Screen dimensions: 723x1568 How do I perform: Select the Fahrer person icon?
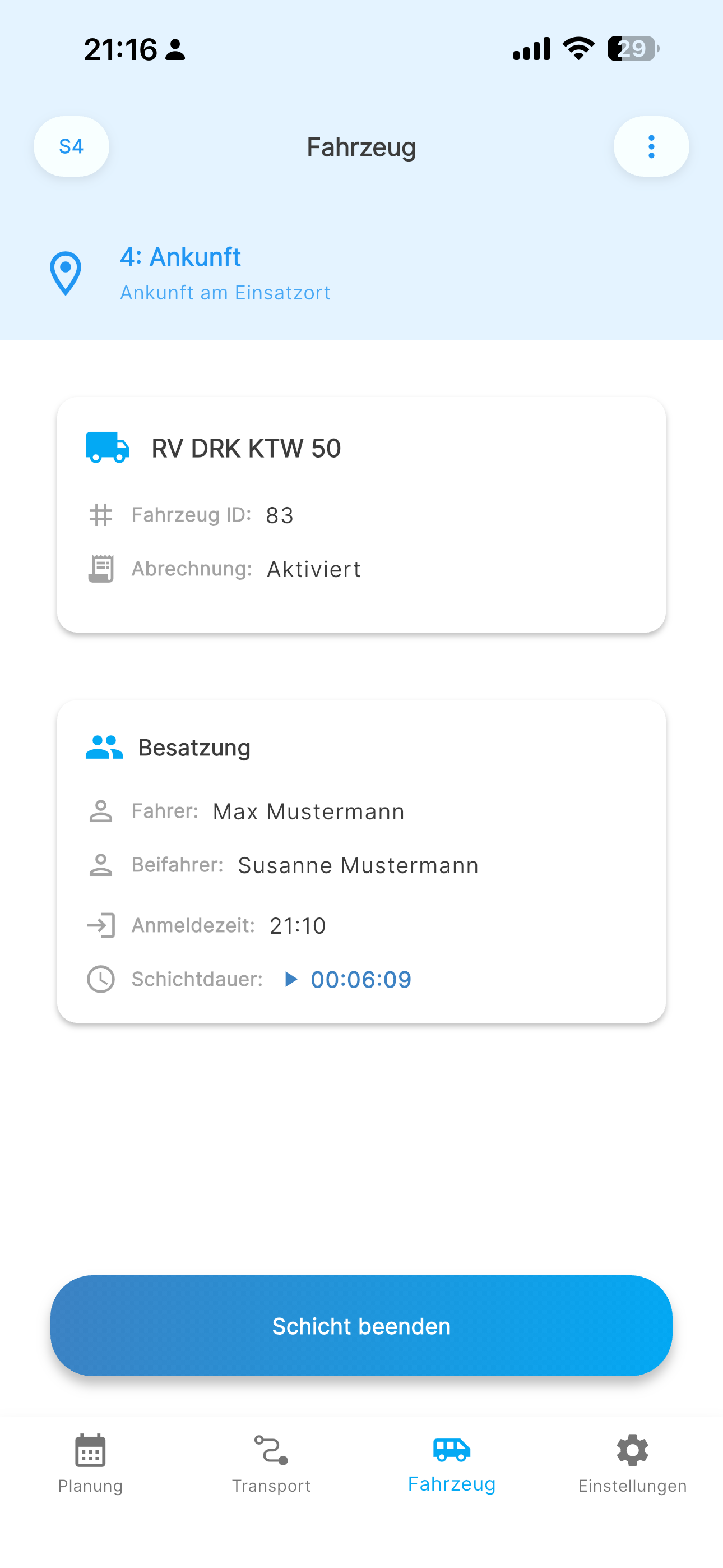point(100,810)
